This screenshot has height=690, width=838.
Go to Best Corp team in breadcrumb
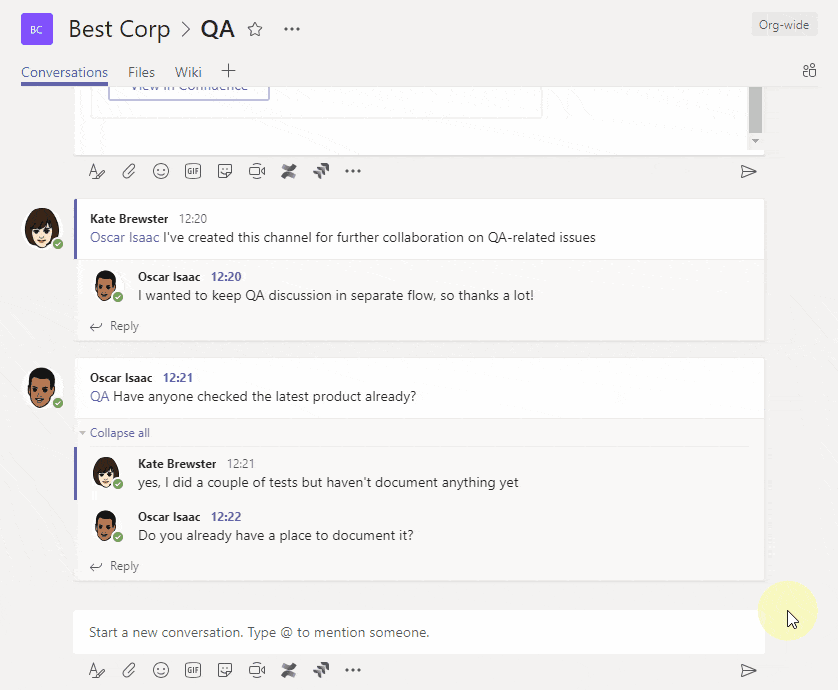coord(119,29)
